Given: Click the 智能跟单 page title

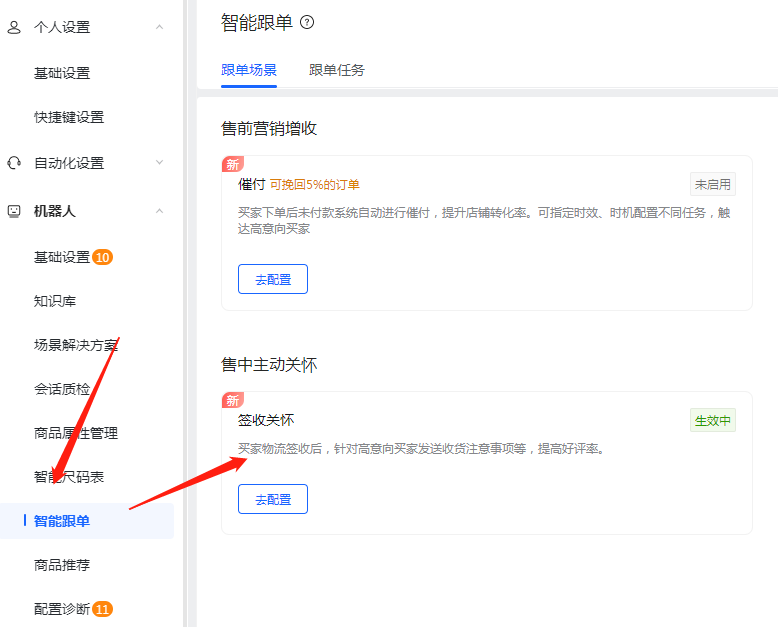Looking at the screenshot, I should (x=257, y=23).
